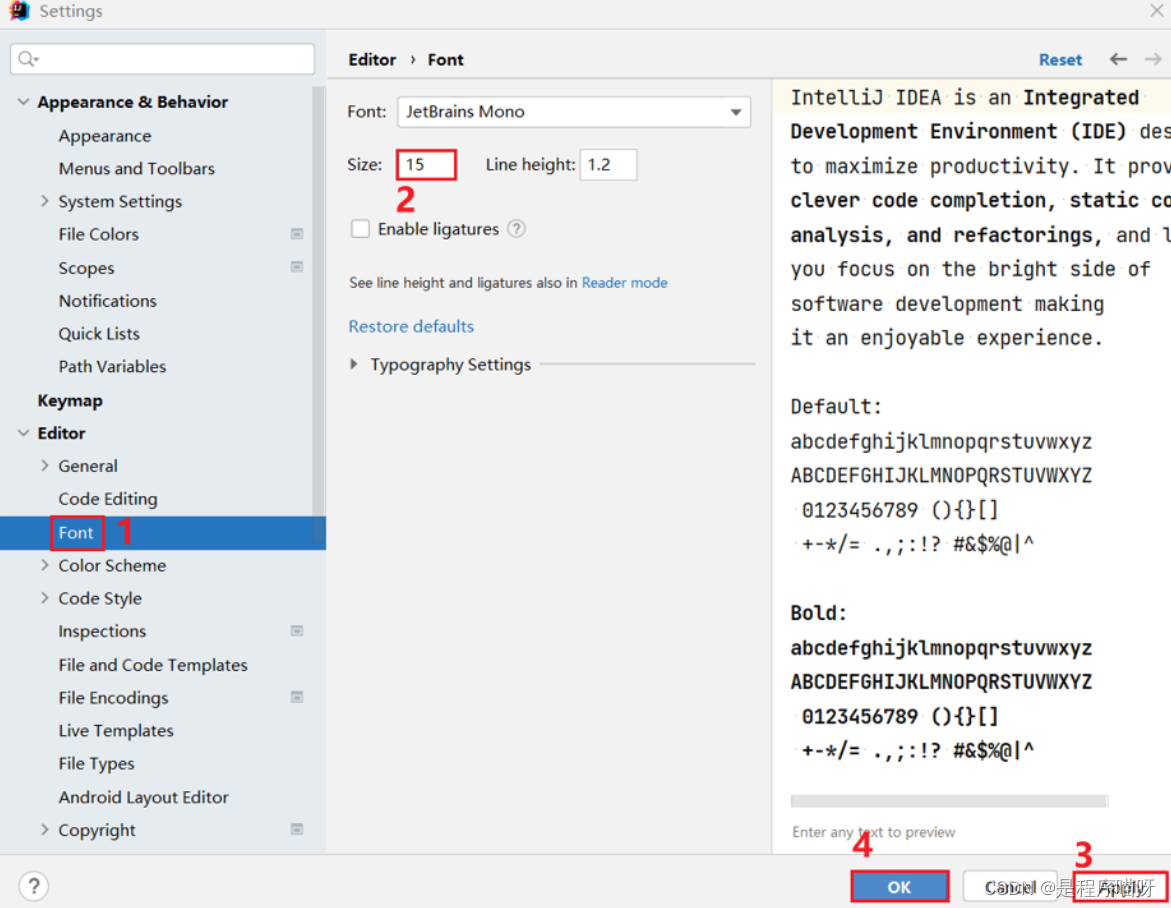Enable ligatures checkbox
The height and width of the screenshot is (908, 1171).
coord(360,228)
